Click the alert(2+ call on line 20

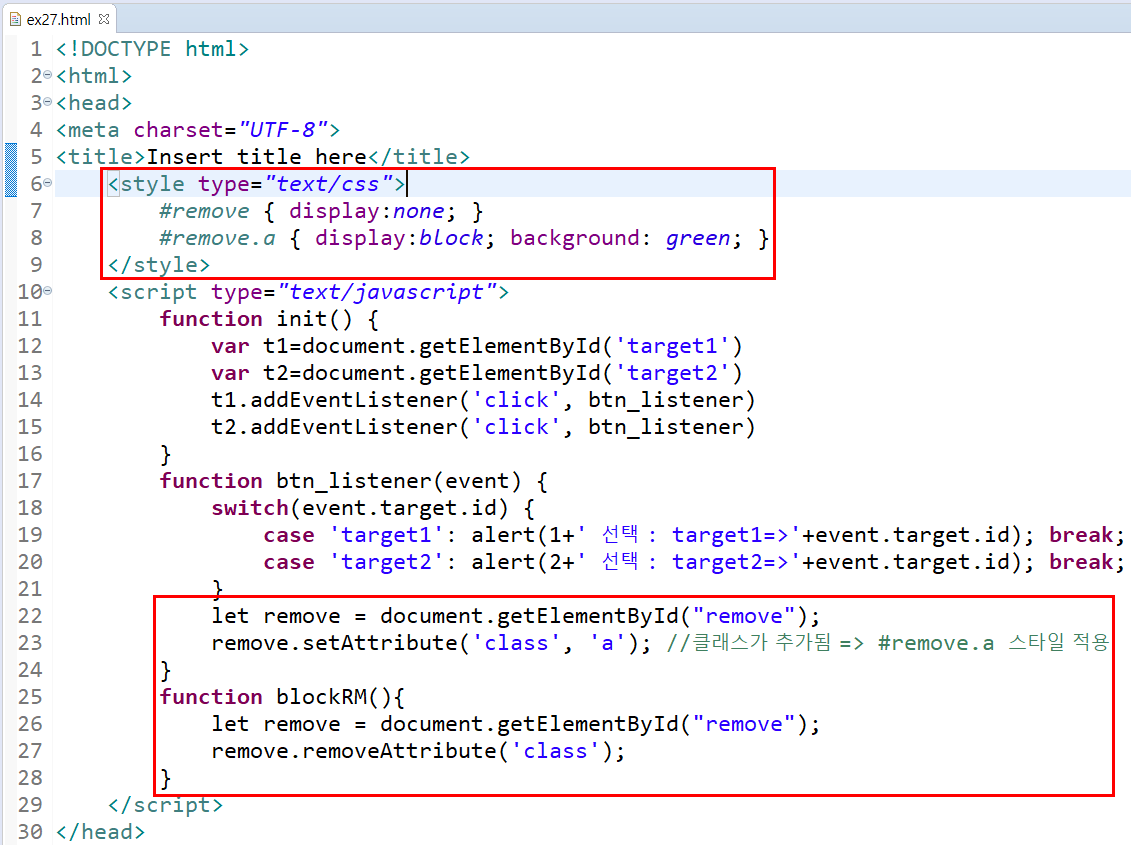(x=752, y=562)
